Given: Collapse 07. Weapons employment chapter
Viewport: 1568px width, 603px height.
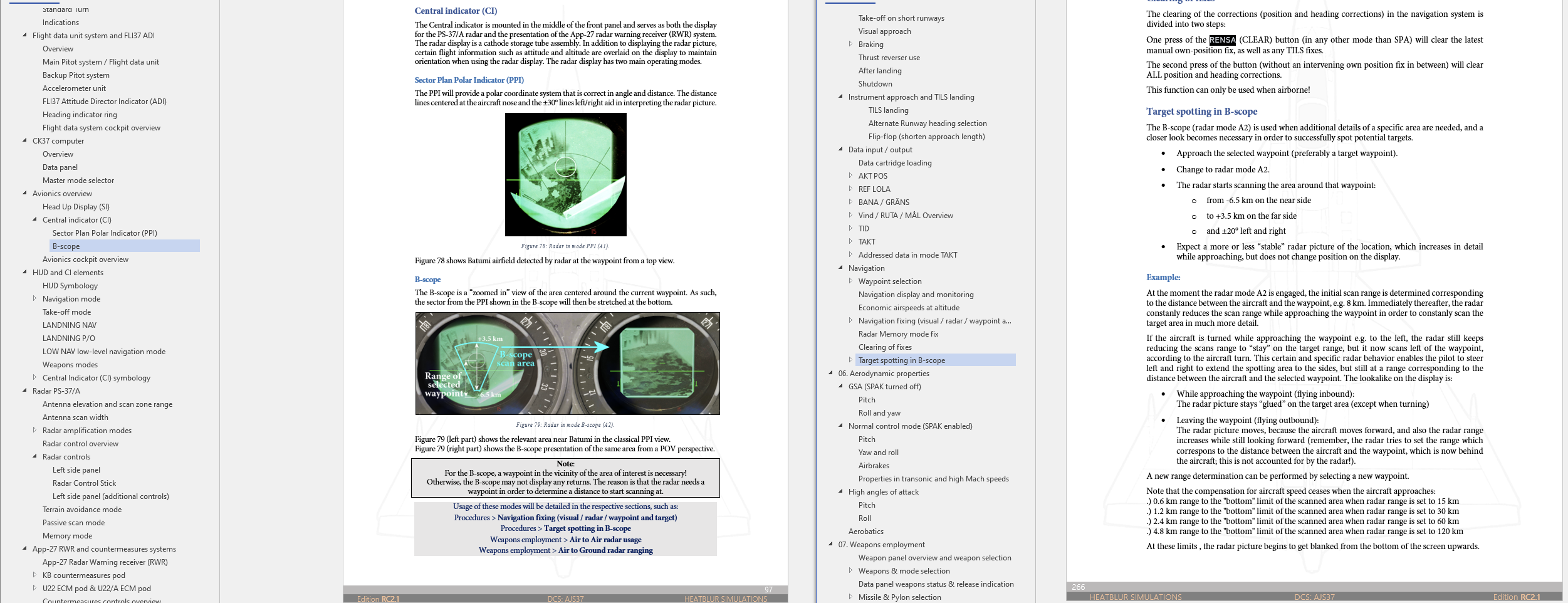Looking at the screenshot, I should tap(830, 544).
